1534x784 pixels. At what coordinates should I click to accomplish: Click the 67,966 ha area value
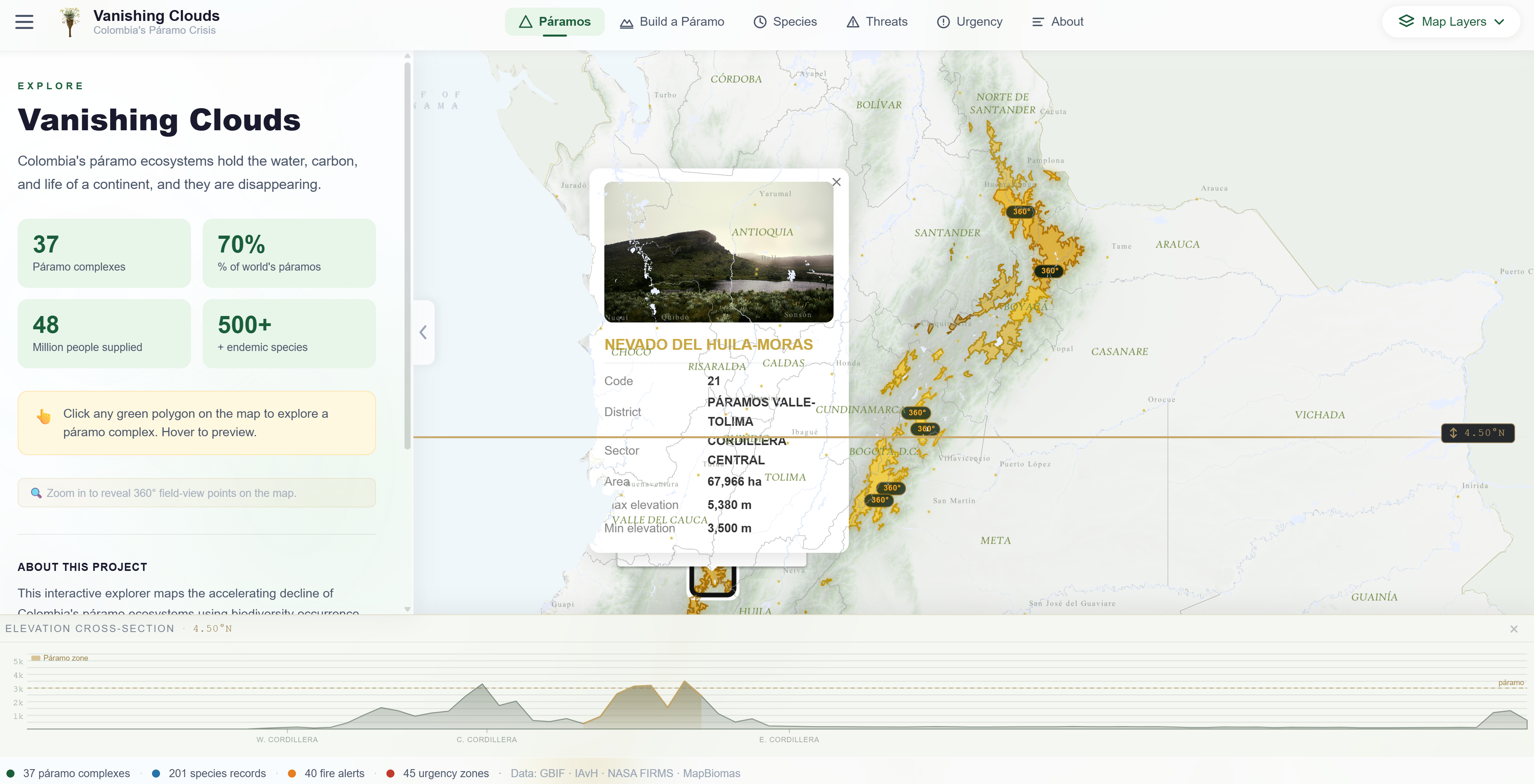point(734,482)
